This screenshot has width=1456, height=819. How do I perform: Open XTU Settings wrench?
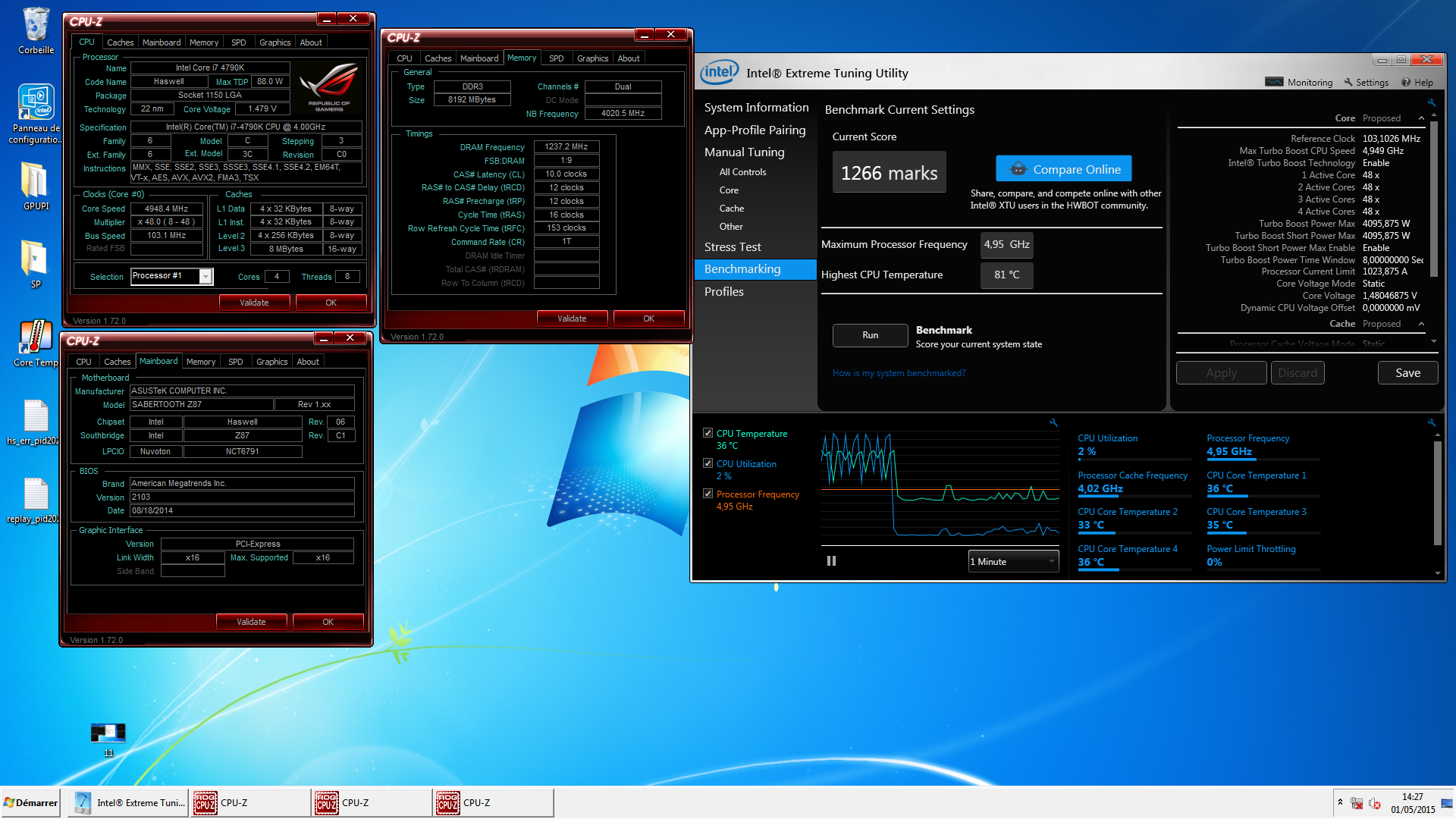click(1367, 83)
